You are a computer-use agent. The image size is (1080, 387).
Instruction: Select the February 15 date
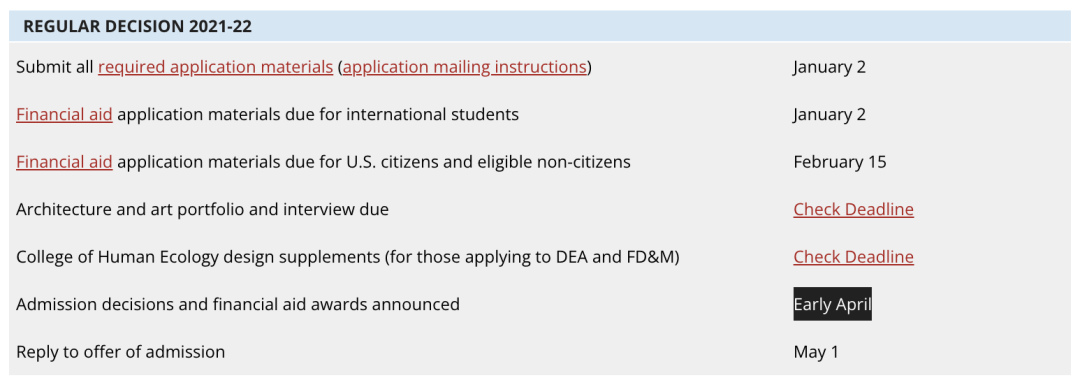click(x=840, y=162)
